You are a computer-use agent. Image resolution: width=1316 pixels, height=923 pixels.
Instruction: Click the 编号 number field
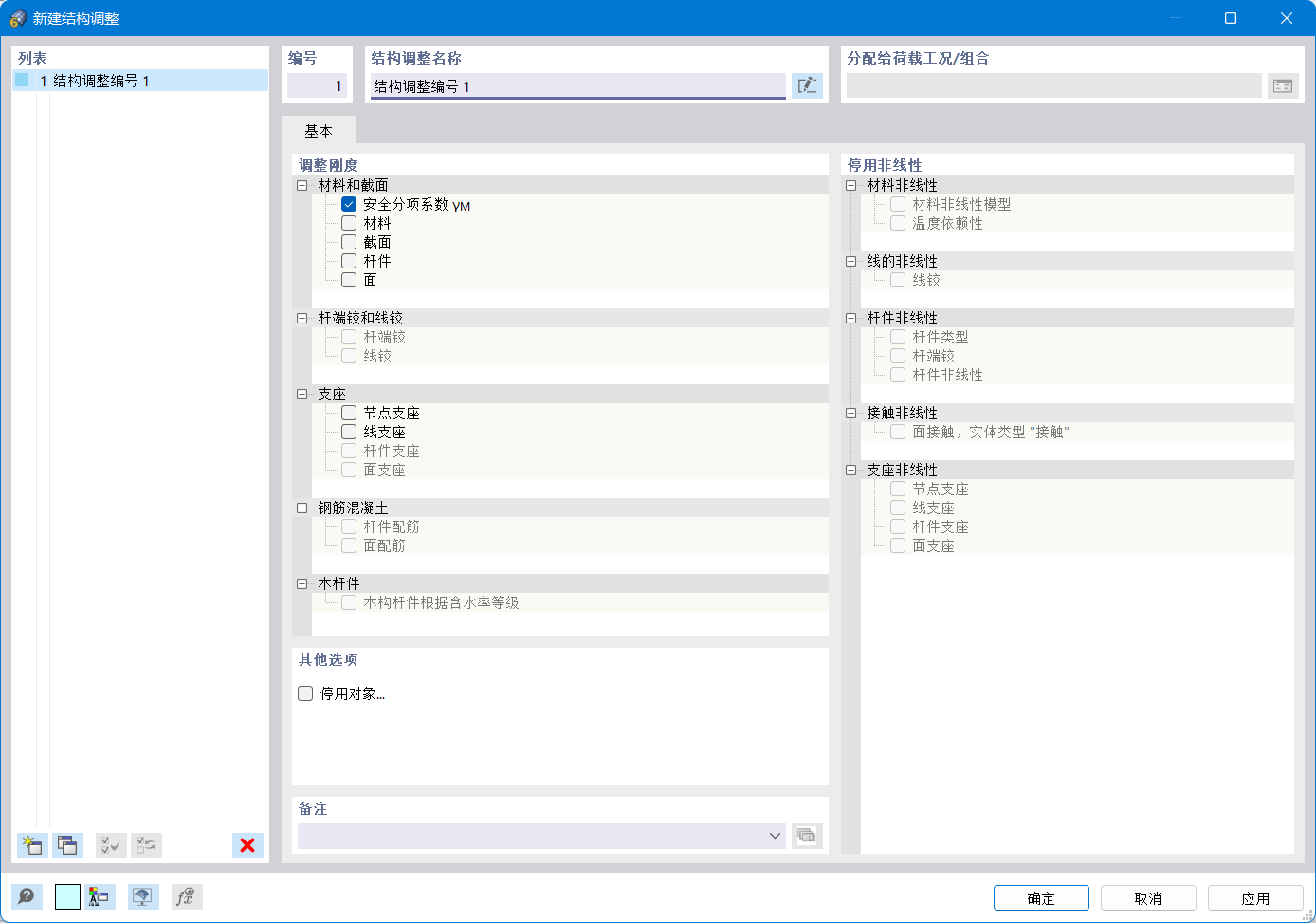point(317,85)
